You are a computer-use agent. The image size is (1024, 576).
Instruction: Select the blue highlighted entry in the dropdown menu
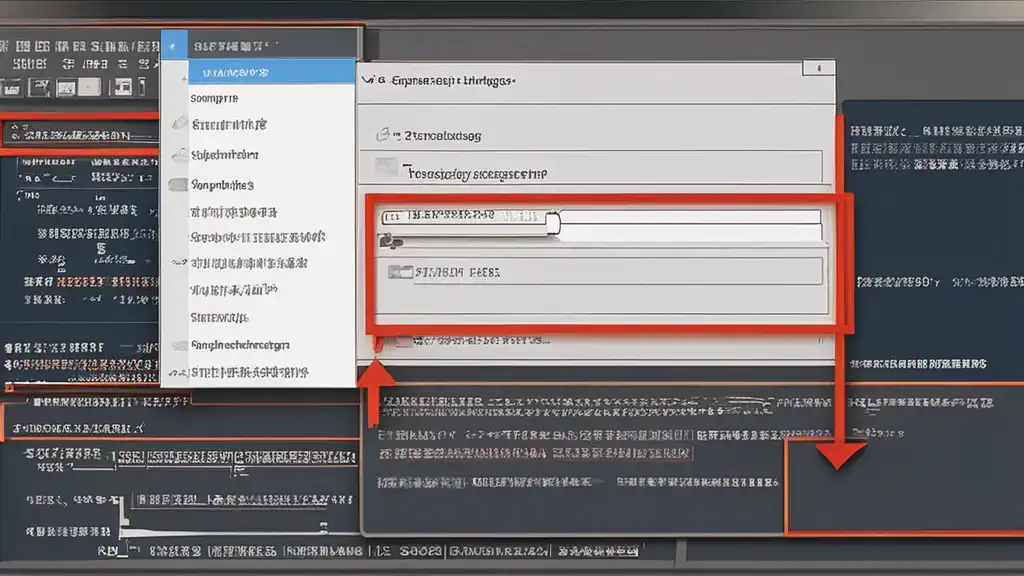(x=272, y=72)
